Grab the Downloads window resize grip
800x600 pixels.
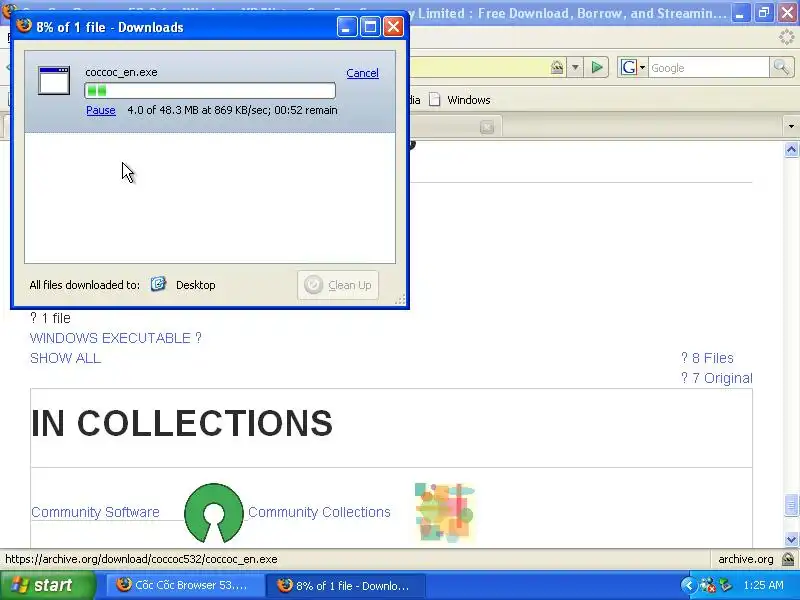pos(401,299)
